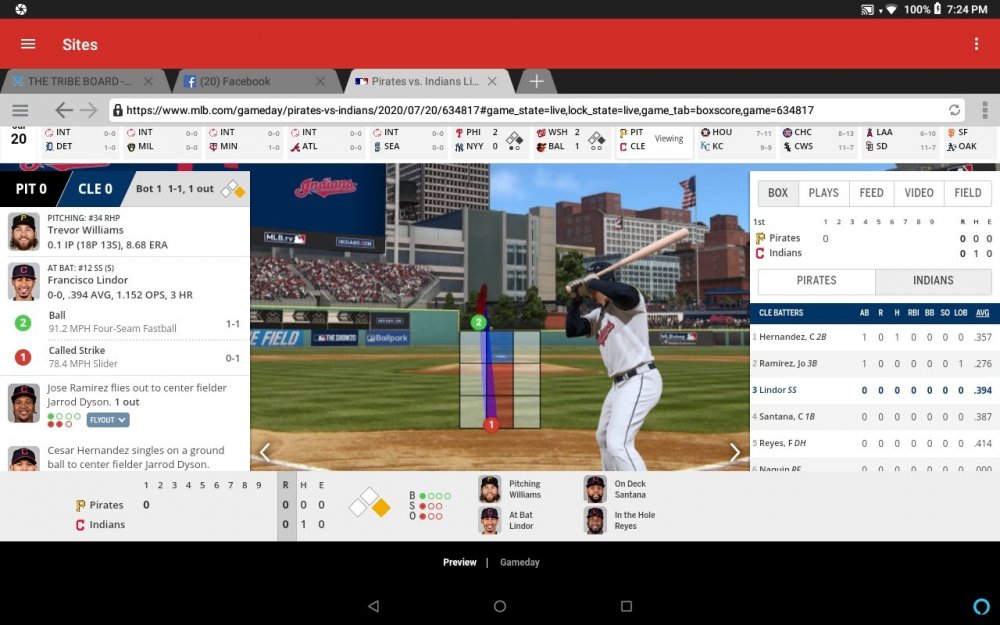Close THE TRIBE BOARD tab
The image size is (1000, 625).
[x=148, y=81]
